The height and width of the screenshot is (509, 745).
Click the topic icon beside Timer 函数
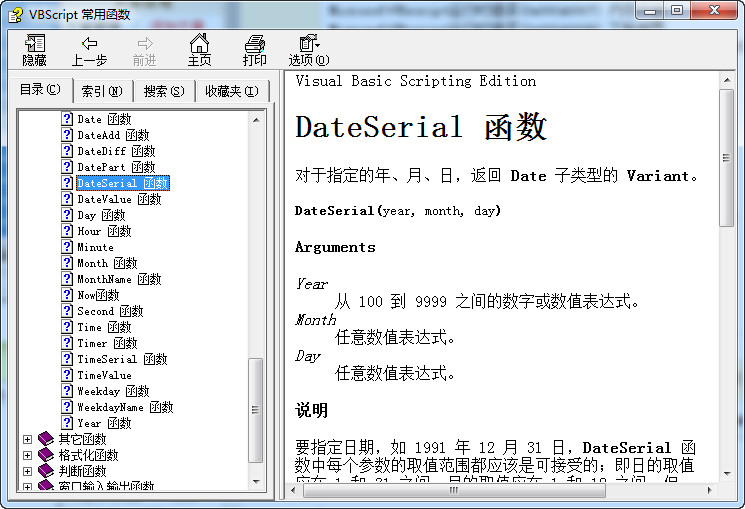click(67, 343)
